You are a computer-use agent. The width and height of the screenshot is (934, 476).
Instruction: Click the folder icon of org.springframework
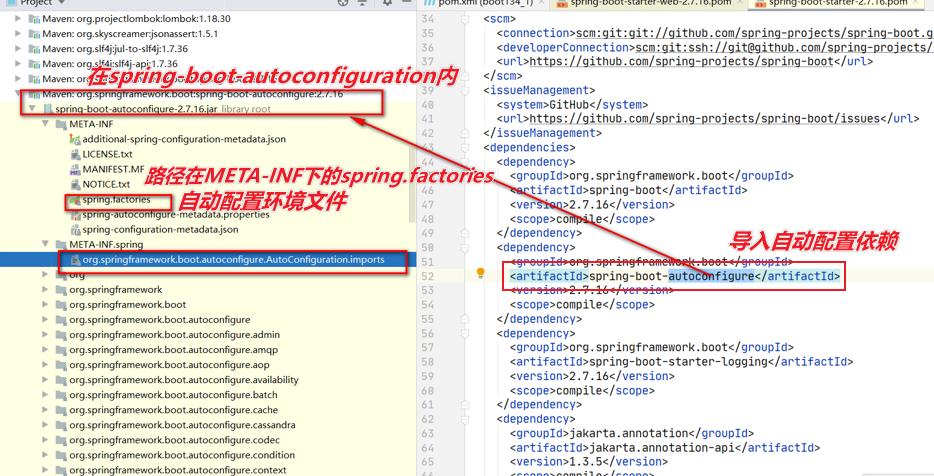click(61, 290)
